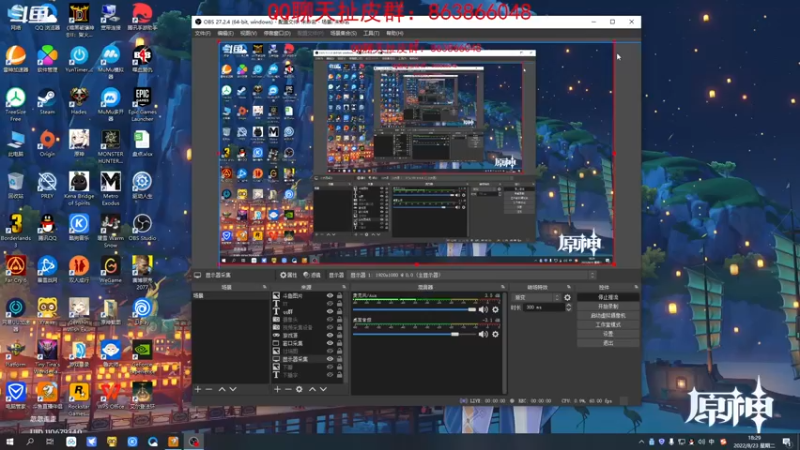Click the Windows Start button
800x450 pixels.
9,441
